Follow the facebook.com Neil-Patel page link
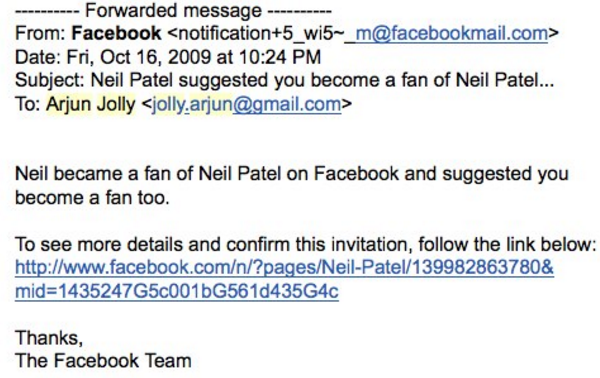 click(x=284, y=267)
